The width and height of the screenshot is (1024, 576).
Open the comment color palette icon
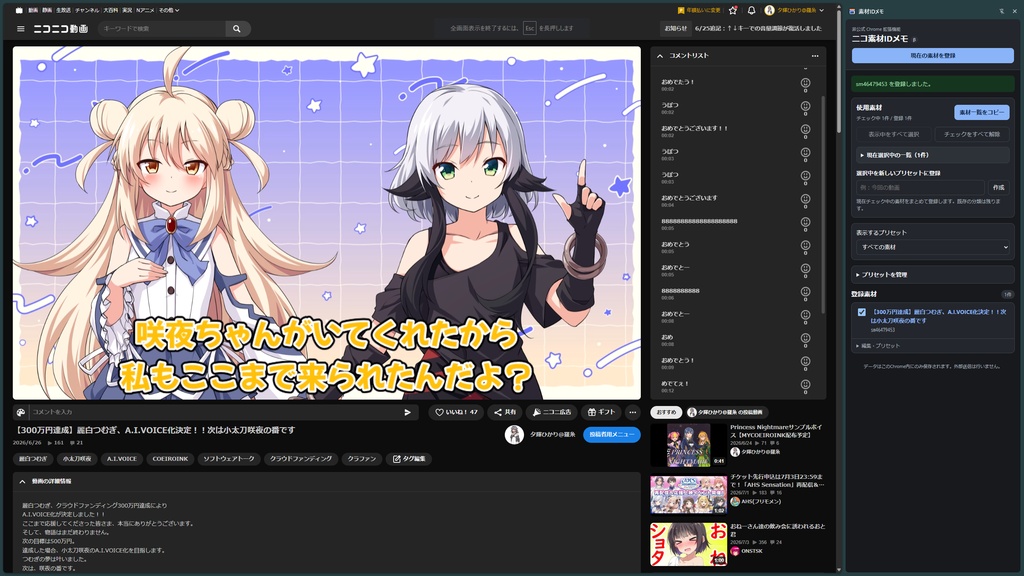21,412
